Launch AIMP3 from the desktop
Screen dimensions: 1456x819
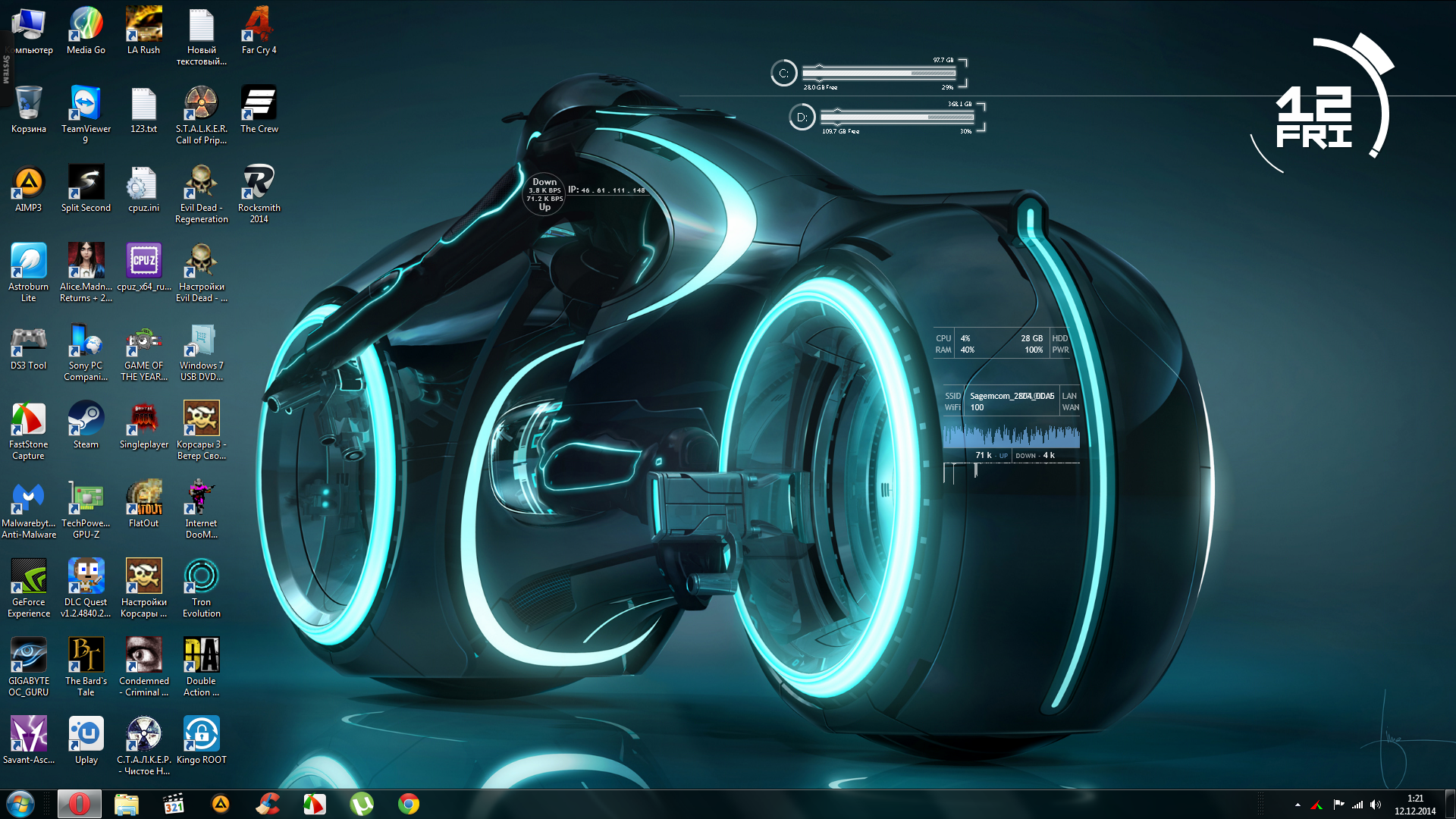coord(28,190)
